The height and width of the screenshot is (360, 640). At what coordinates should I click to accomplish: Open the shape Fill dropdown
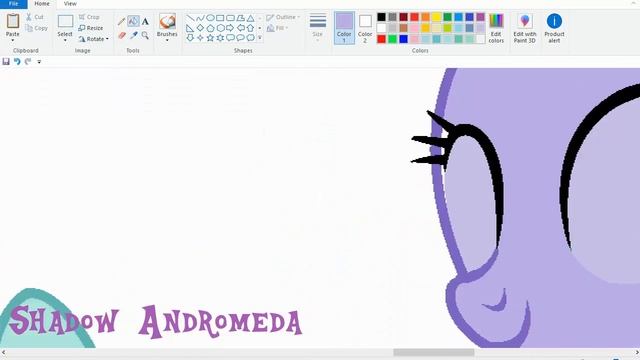(278, 28)
